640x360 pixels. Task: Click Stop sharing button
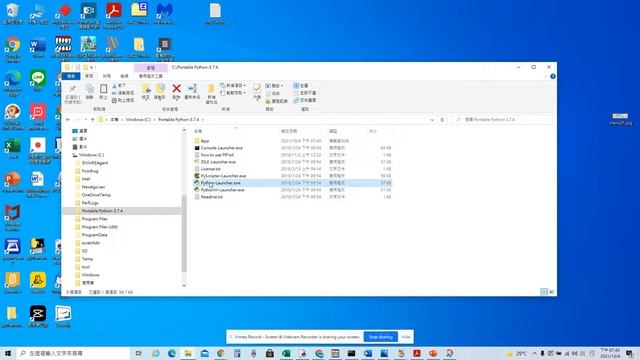click(x=380, y=337)
